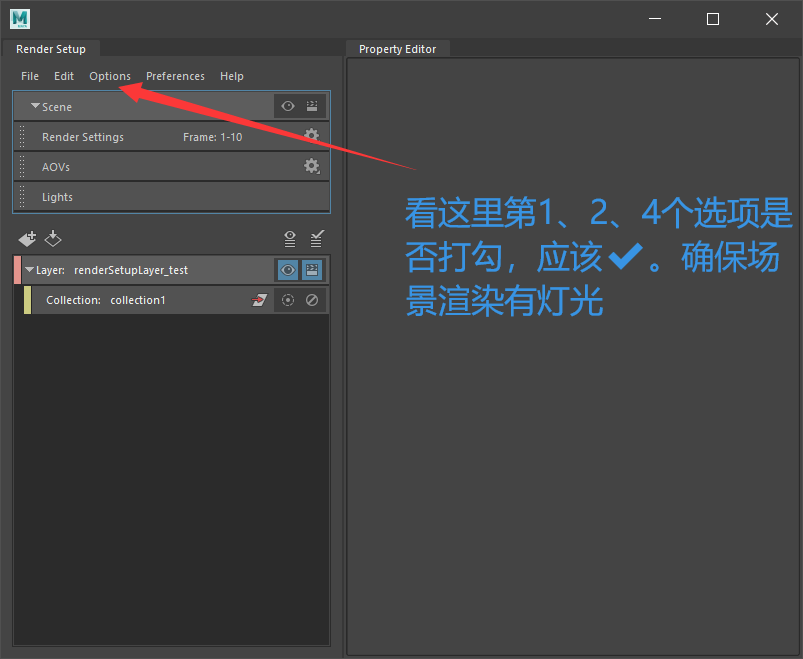This screenshot has height=659, width=803.
Task: Click the drag handle beside Render Settings
Action: 22,137
